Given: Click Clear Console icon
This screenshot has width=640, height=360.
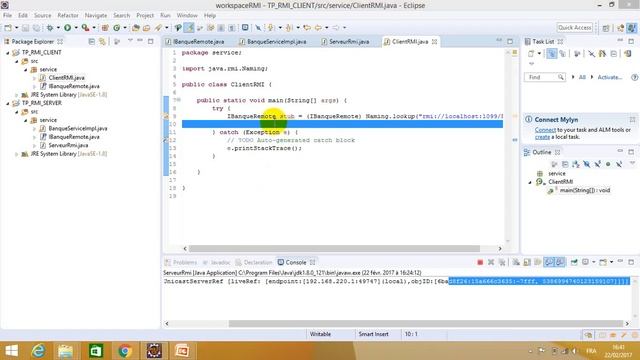Looking at the screenshot, I should pos(516,262).
